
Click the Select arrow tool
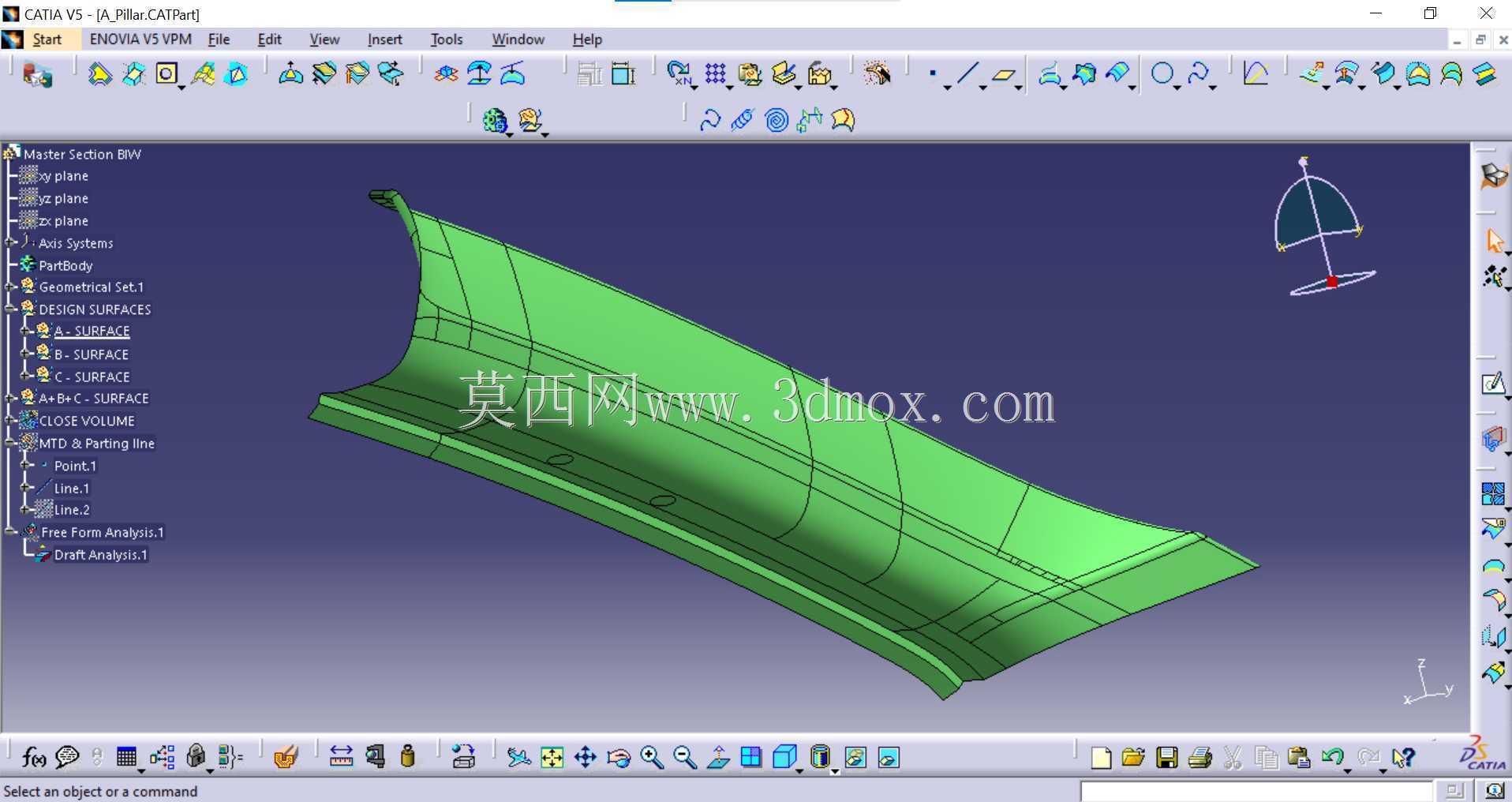pyautogui.click(x=1494, y=240)
